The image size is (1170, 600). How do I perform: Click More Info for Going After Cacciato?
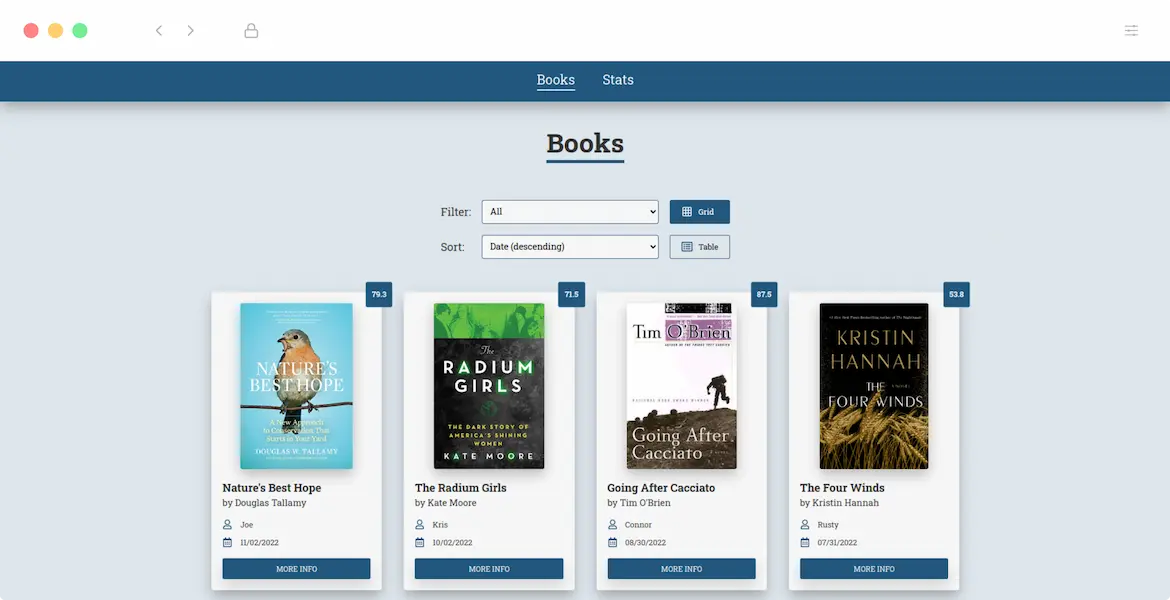pos(681,569)
